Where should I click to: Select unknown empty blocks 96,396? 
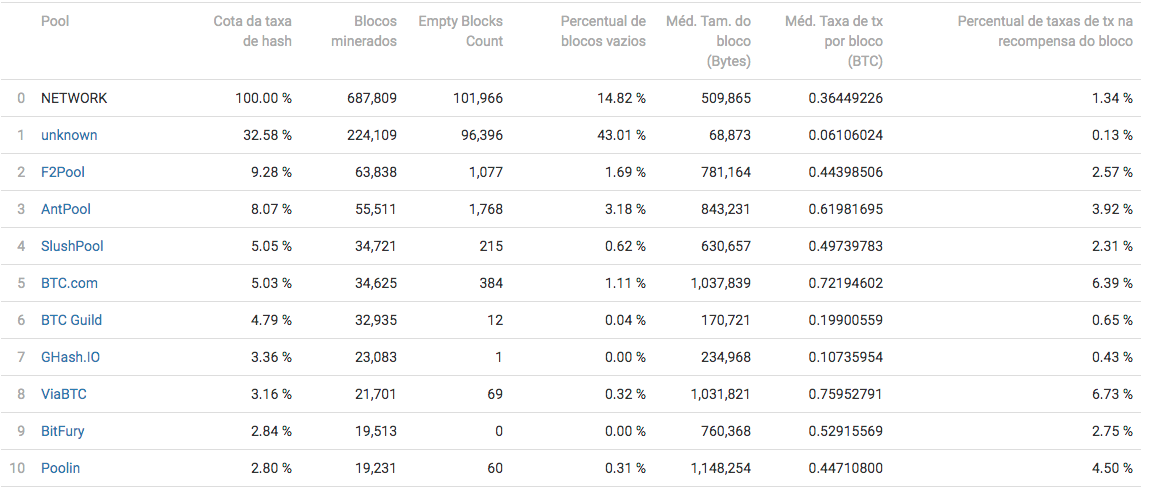[x=482, y=135]
